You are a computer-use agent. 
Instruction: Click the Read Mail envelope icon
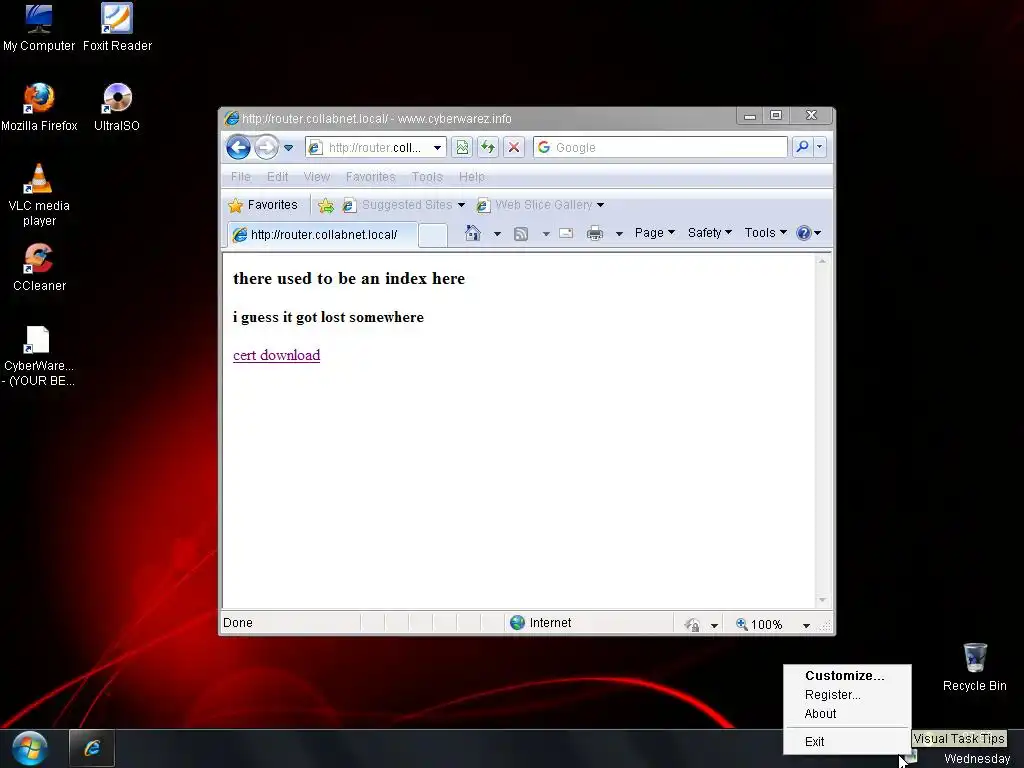coord(566,233)
